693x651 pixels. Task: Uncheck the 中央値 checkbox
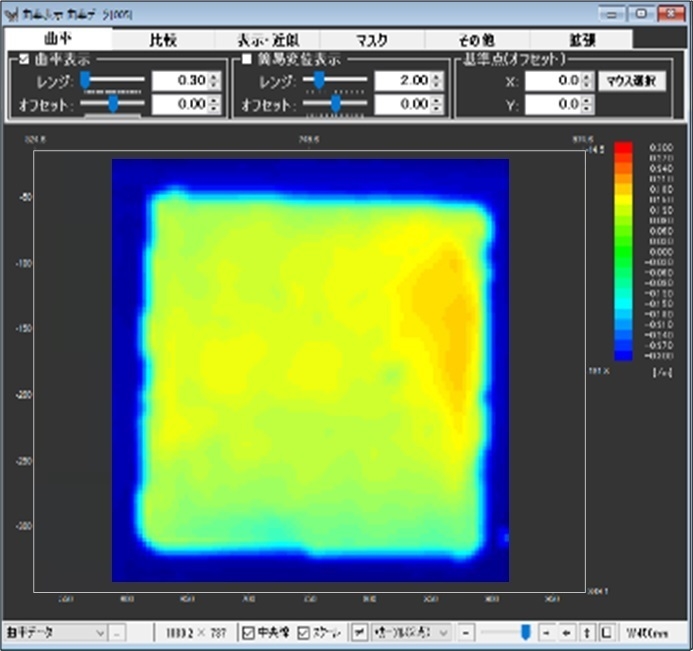click(249, 632)
